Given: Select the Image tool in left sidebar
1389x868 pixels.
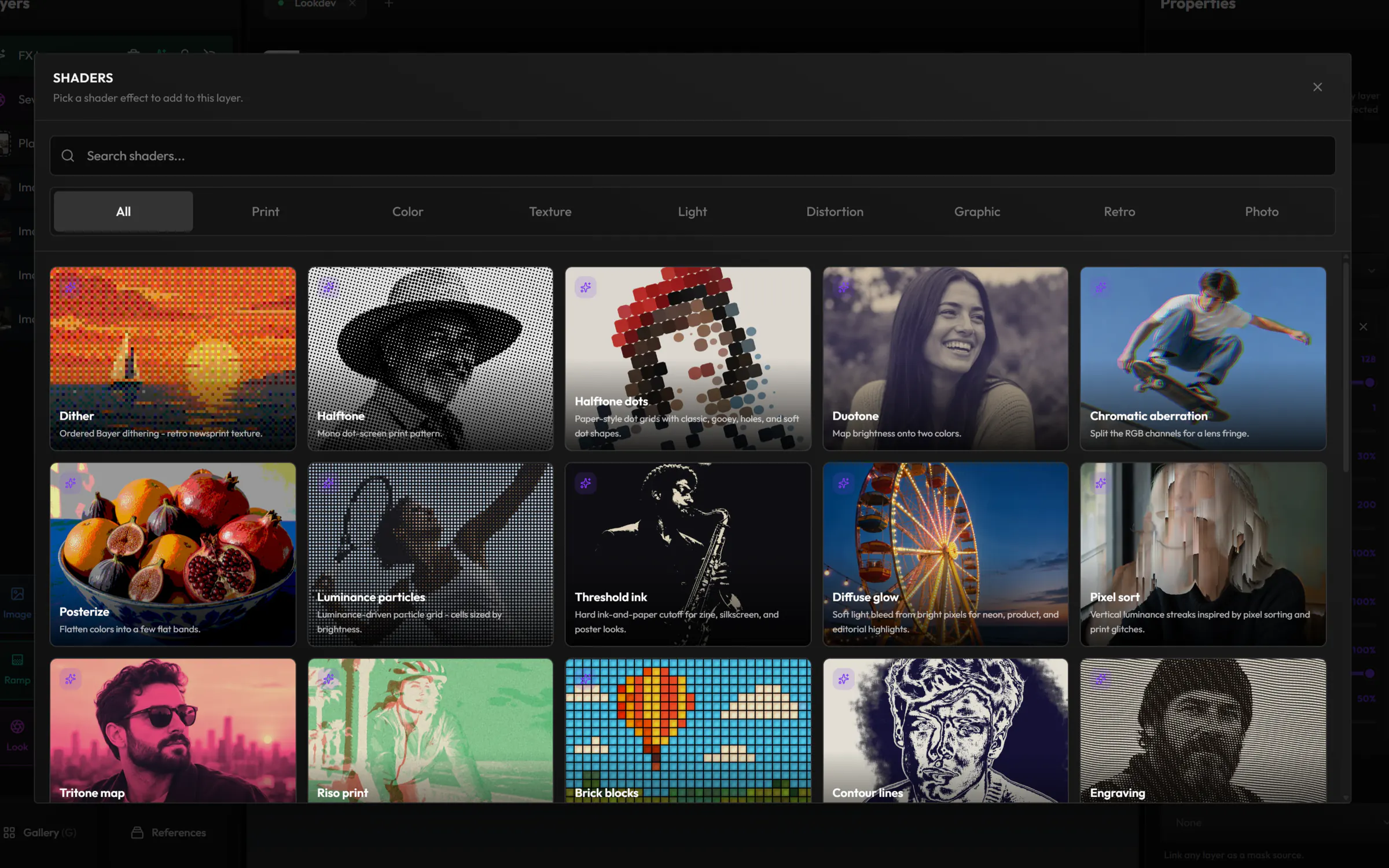Looking at the screenshot, I should click(x=17, y=603).
